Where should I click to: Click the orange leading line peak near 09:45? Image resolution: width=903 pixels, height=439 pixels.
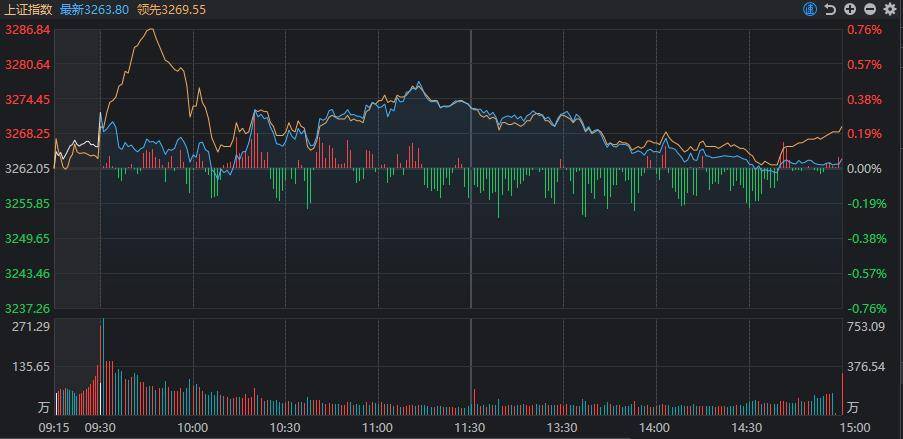pos(151,29)
